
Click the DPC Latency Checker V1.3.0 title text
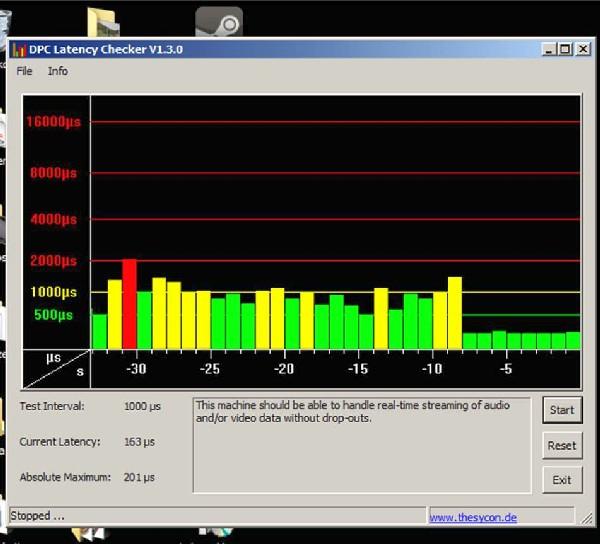click(106, 49)
